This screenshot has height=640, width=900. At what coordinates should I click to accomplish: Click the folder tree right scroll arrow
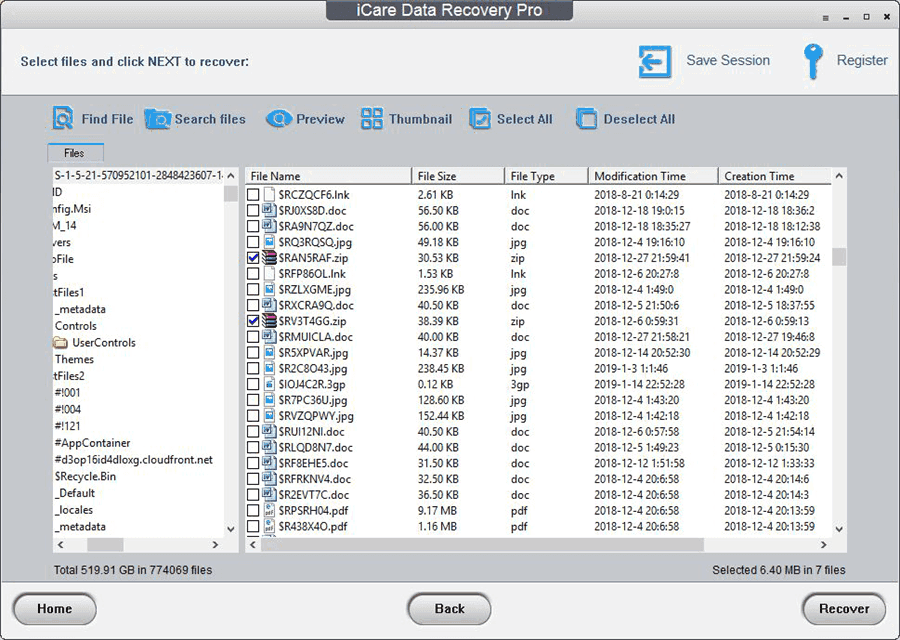[215, 545]
